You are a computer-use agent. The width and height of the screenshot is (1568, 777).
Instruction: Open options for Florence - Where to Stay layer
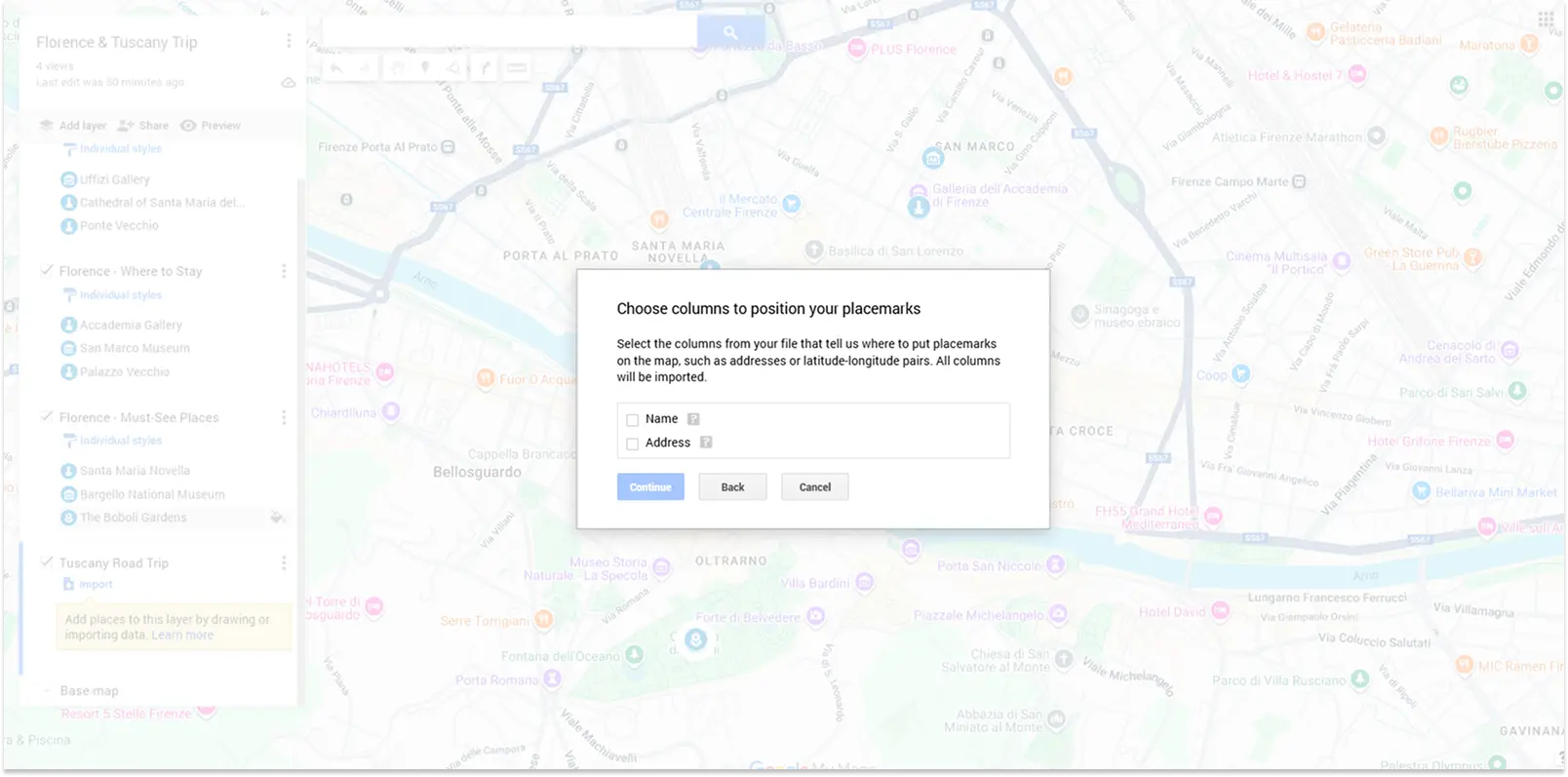point(284,271)
